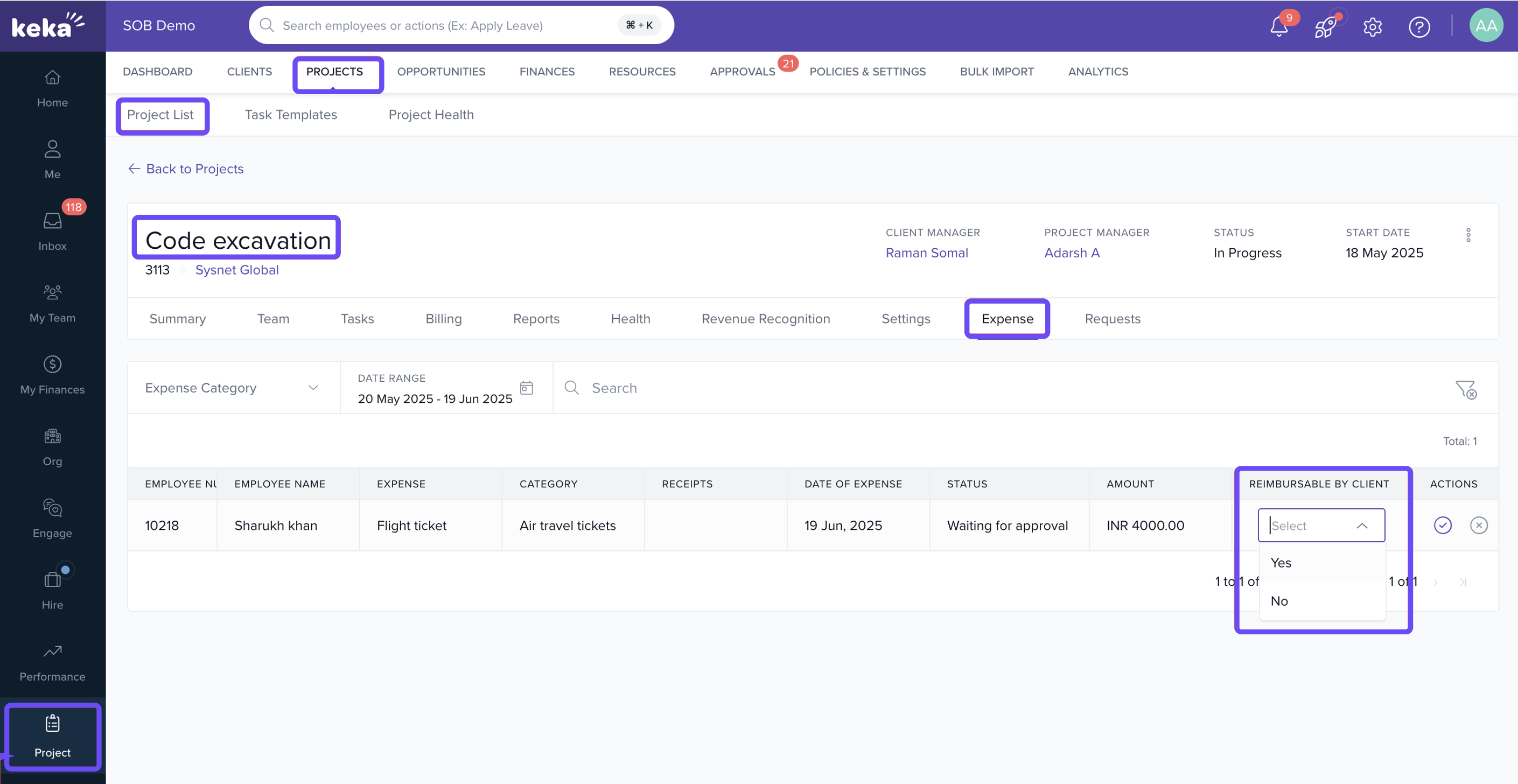Viewport: 1518px width, 784px height.
Task: Reject the expense with X icon
Action: coord(1478,524)
